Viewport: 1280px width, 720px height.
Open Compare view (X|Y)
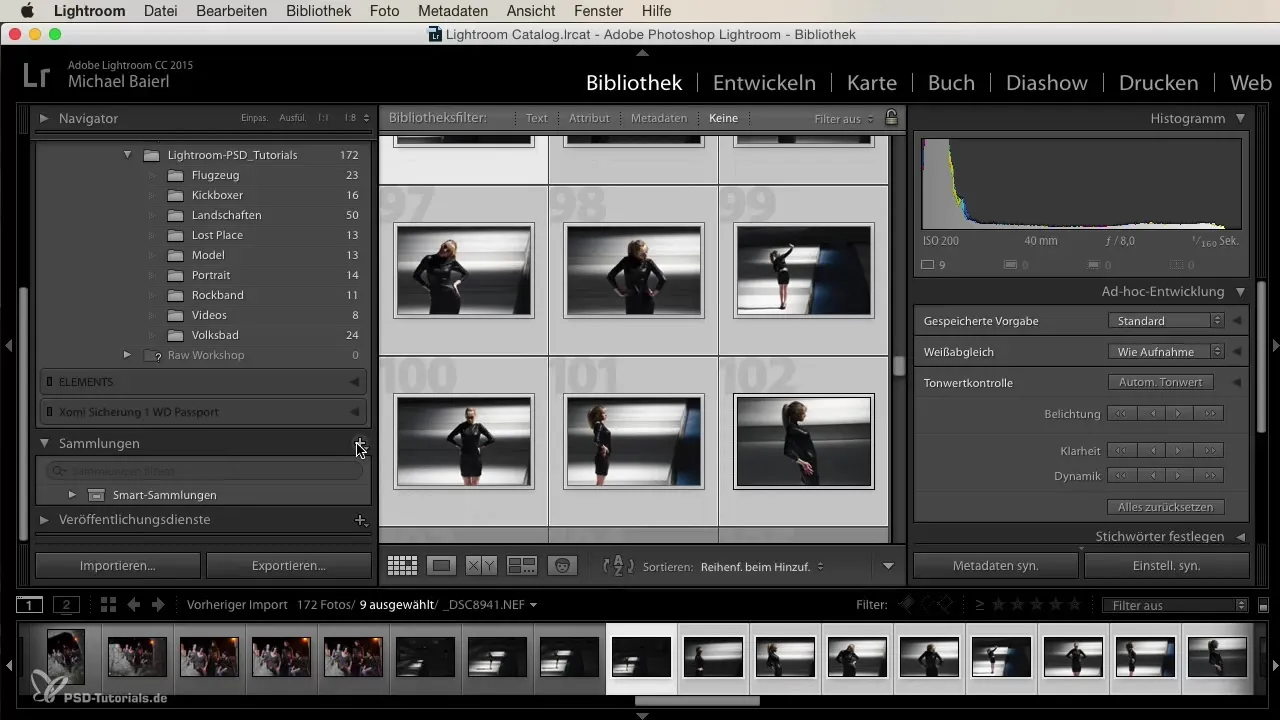pos(482,566)
